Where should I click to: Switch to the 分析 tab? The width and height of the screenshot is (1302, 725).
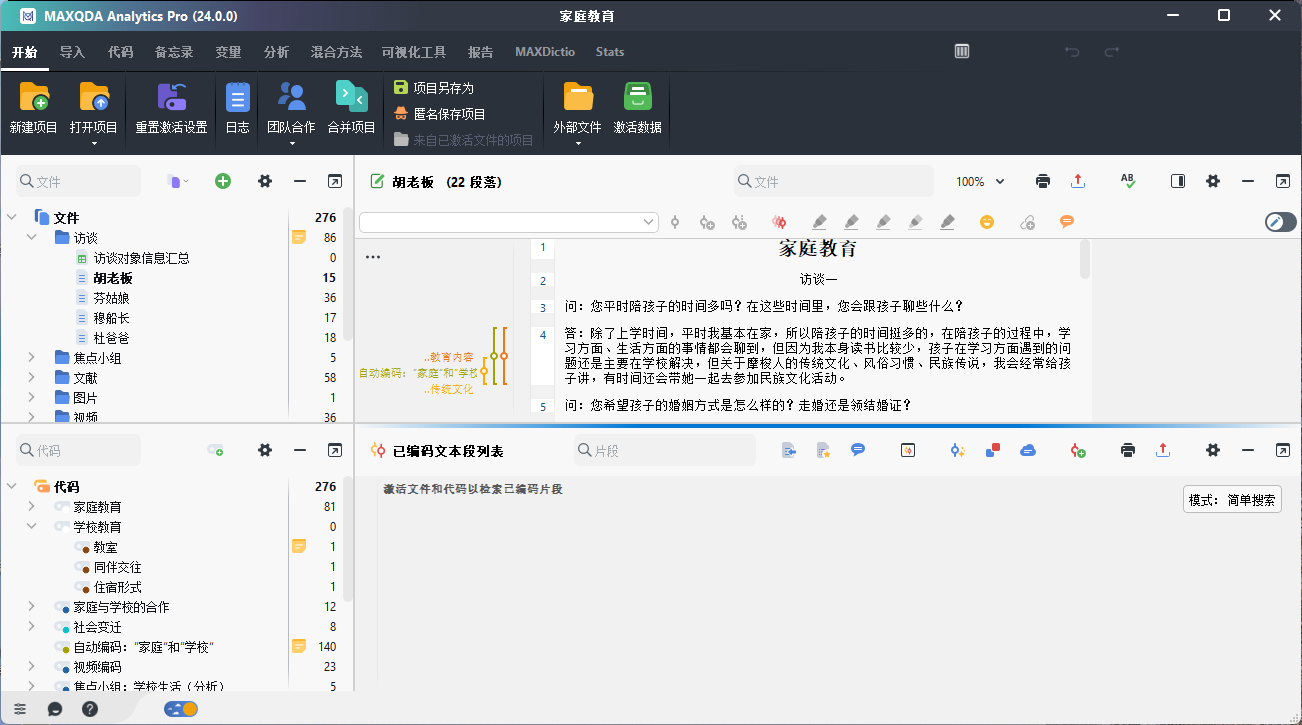coord(277,52)
